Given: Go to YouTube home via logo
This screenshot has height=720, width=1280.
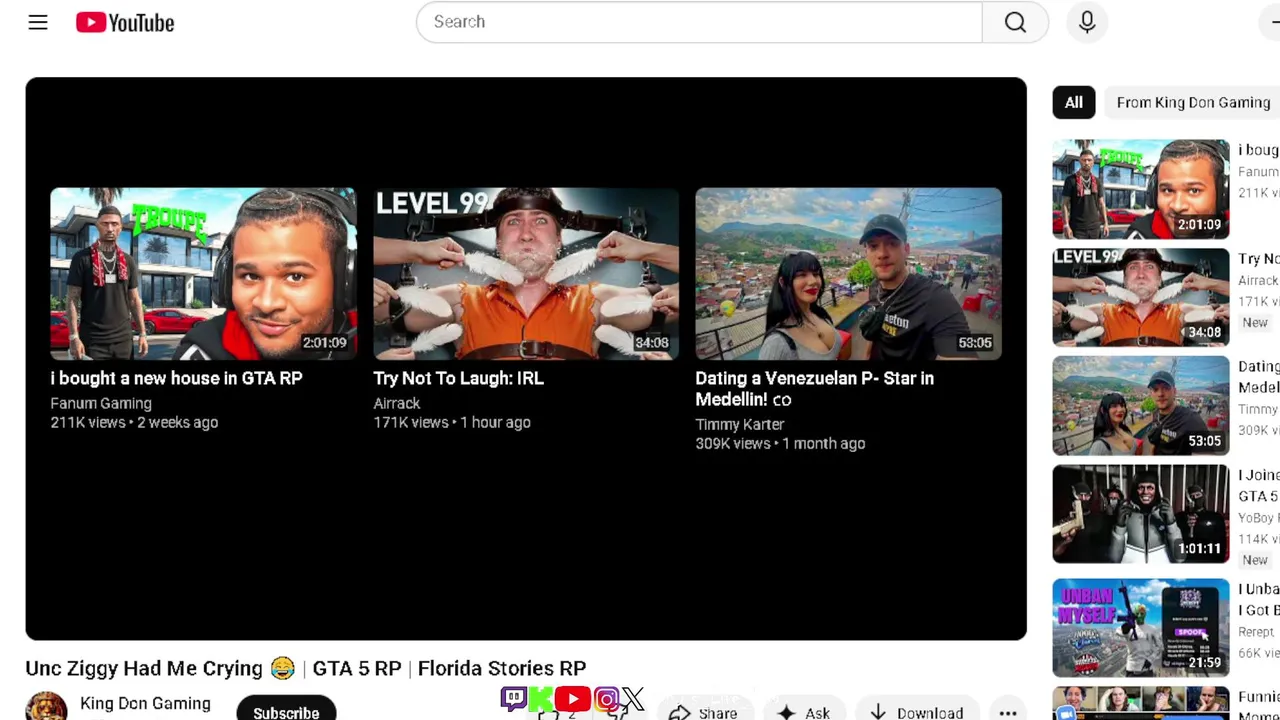Looking at the screenshot, I should tap(125, 22).
